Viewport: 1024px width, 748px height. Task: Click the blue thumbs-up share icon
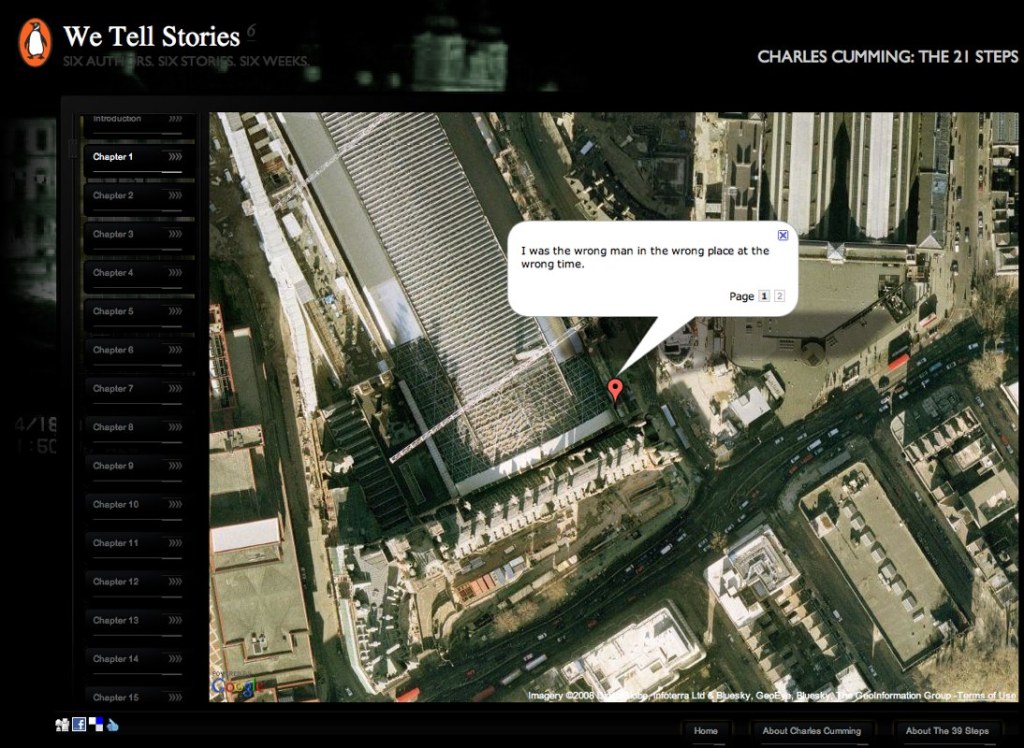[x=112, y=724]
